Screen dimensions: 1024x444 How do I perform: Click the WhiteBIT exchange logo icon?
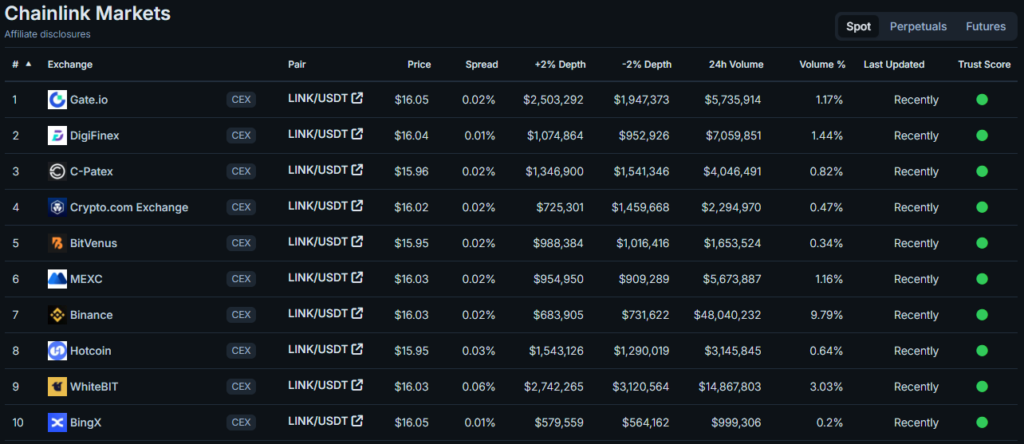click(x=57, y=386)
